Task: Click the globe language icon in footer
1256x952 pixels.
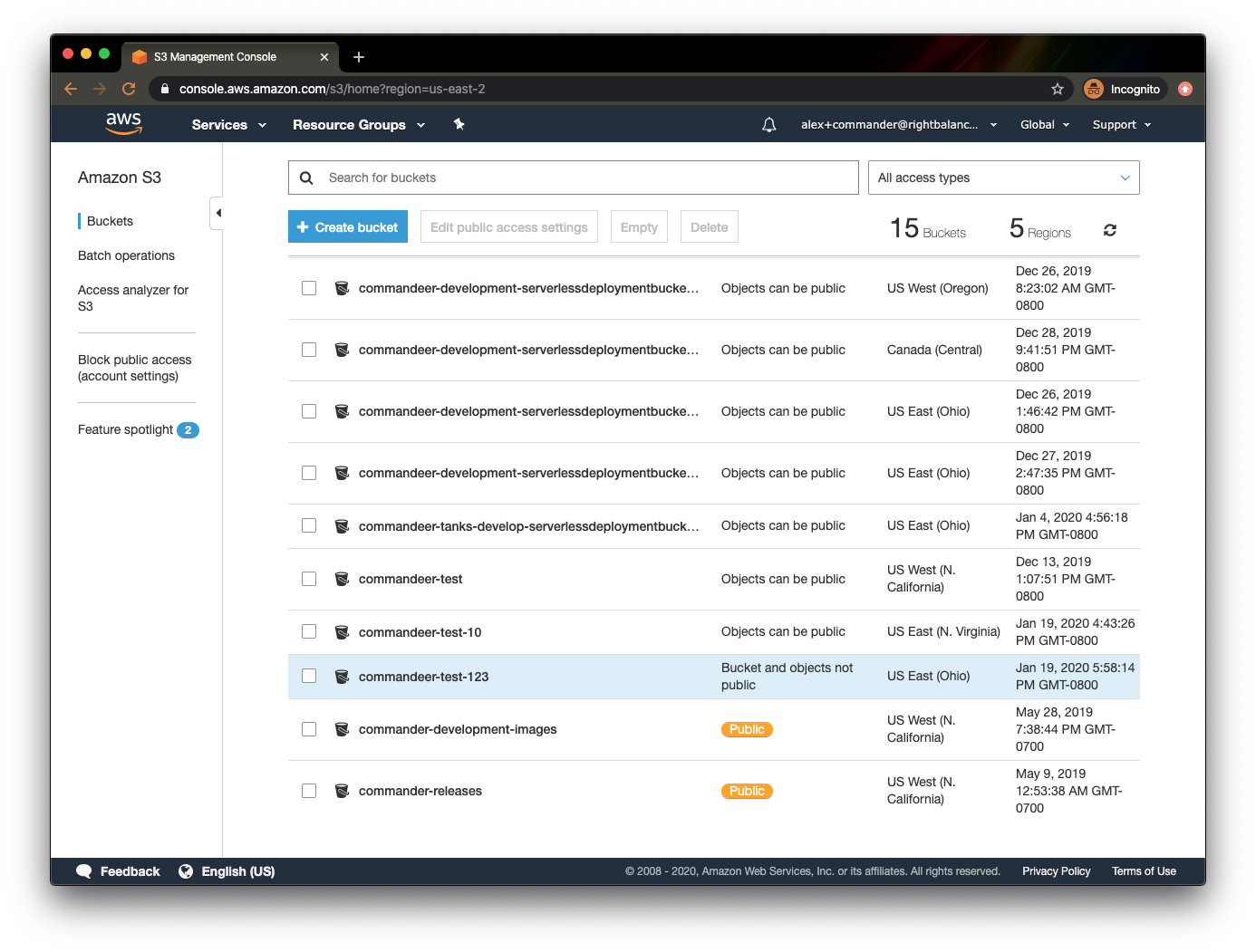Action: [186, 871]
